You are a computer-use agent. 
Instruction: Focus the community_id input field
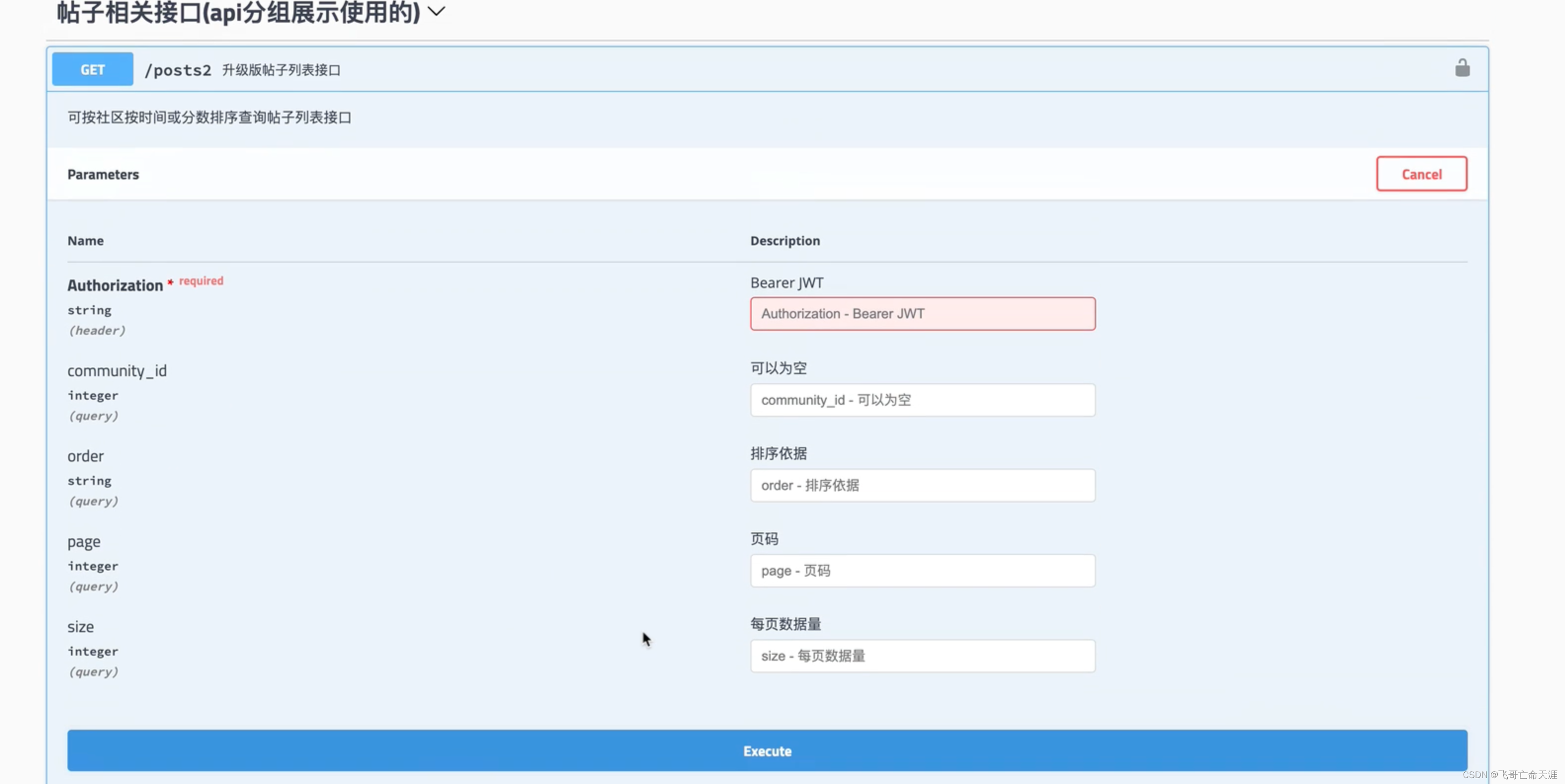(922, 400)
